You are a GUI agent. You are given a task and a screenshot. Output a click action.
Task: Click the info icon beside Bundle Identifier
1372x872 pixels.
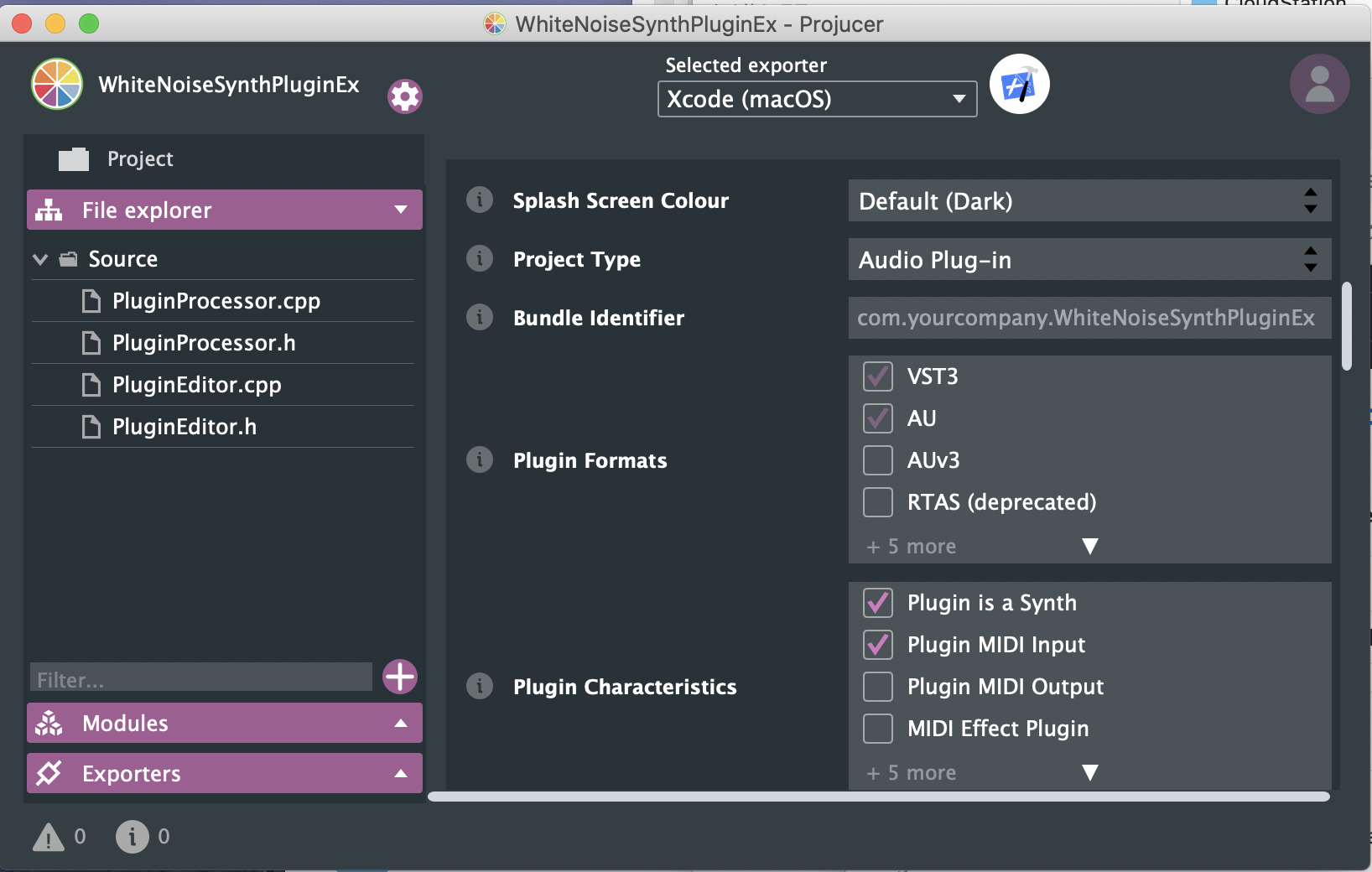tap(479, 317)
